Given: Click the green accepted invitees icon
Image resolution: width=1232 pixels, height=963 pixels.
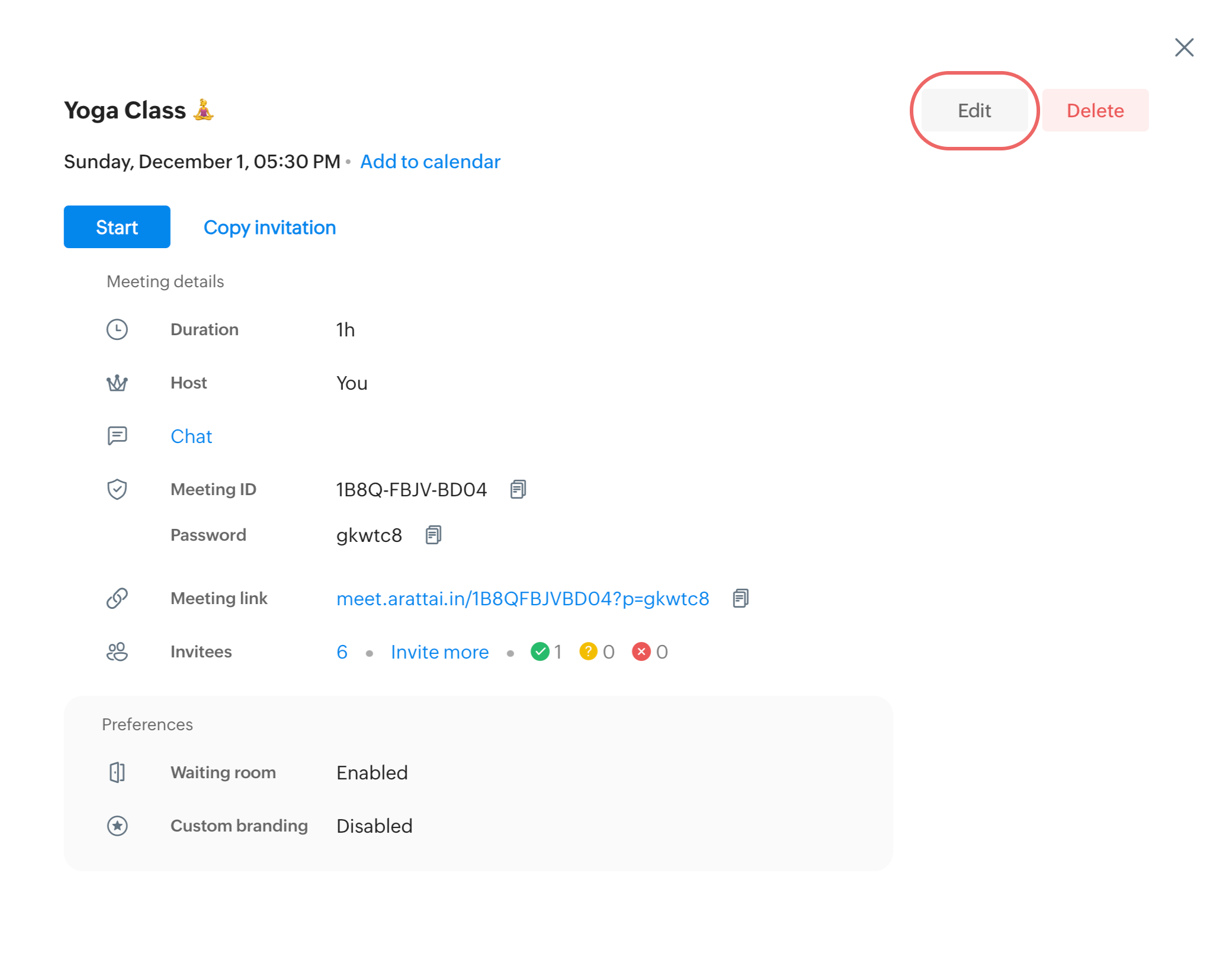Looking at the screenshot, I should click(540, 651).
